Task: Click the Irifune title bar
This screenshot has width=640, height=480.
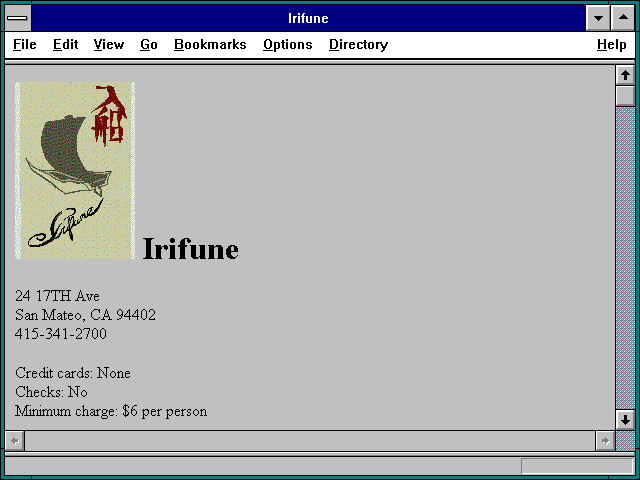Action: click(308, 18)
